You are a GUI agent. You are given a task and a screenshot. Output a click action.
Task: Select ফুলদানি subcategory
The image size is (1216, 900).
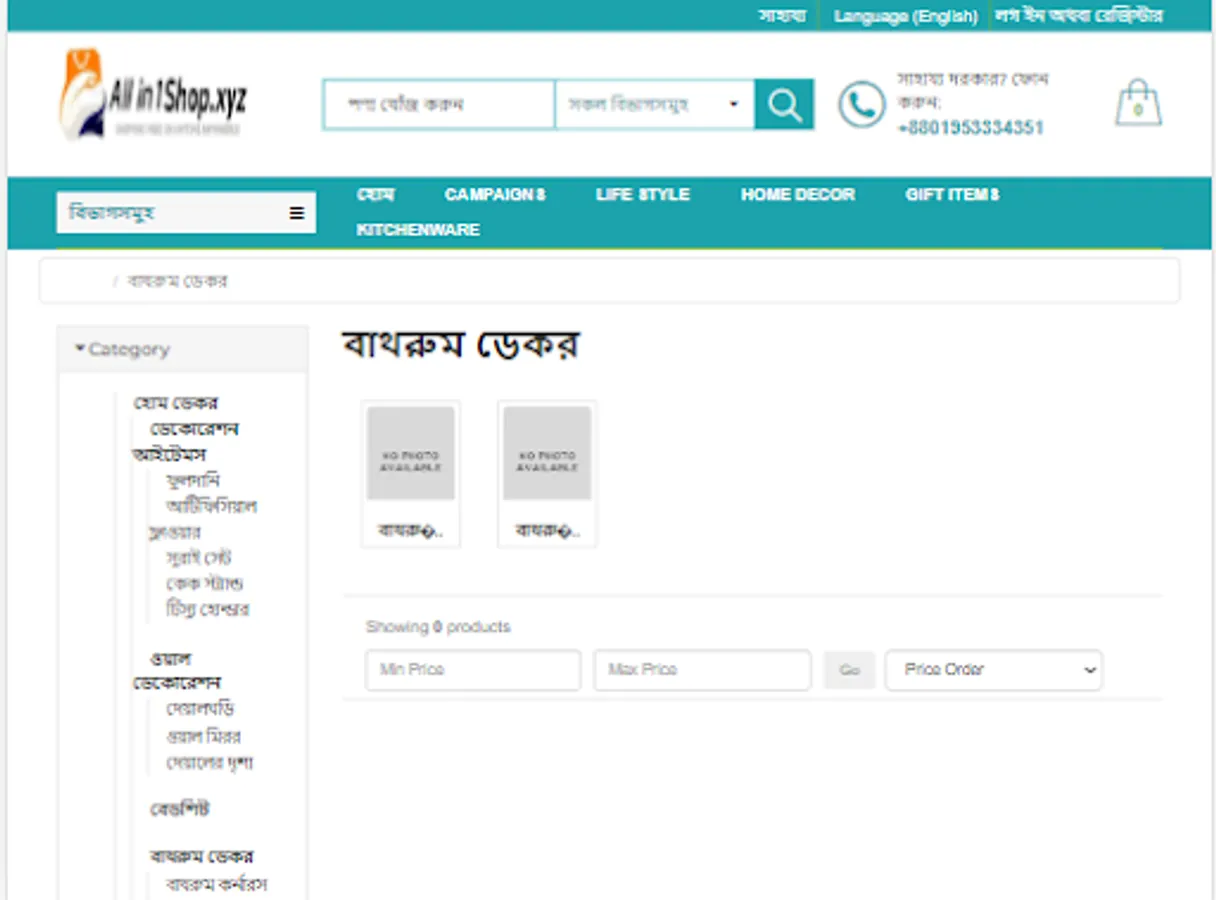(x=193, y=480)
